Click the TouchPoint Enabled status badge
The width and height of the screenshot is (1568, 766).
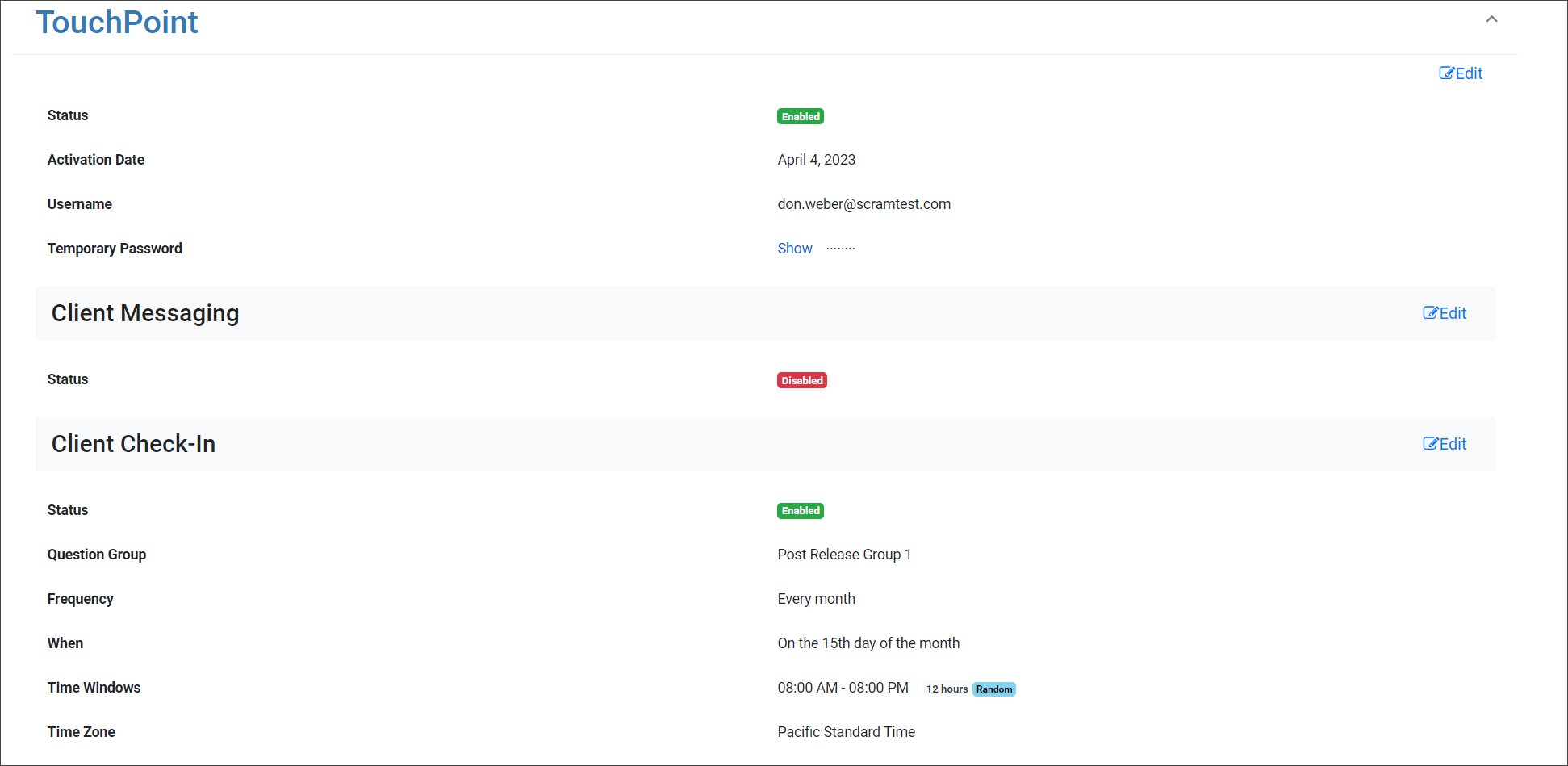click(800, 116)
